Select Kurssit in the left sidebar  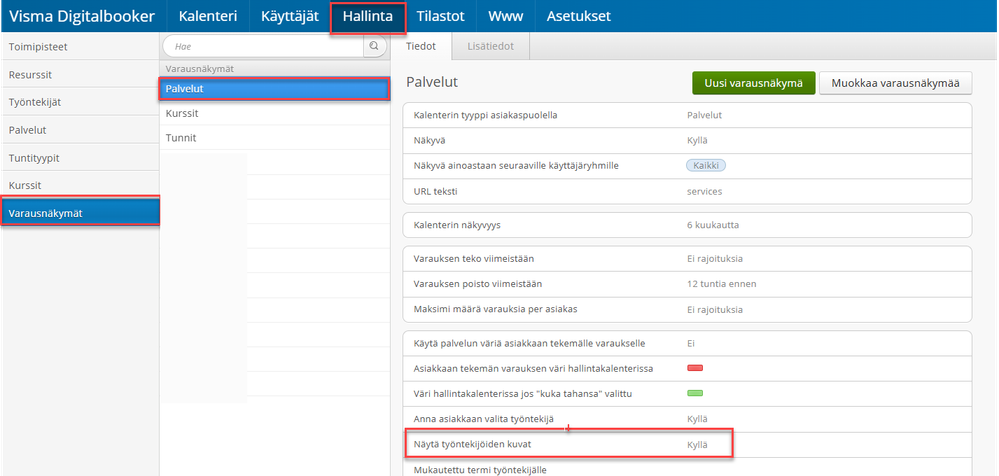80,185
